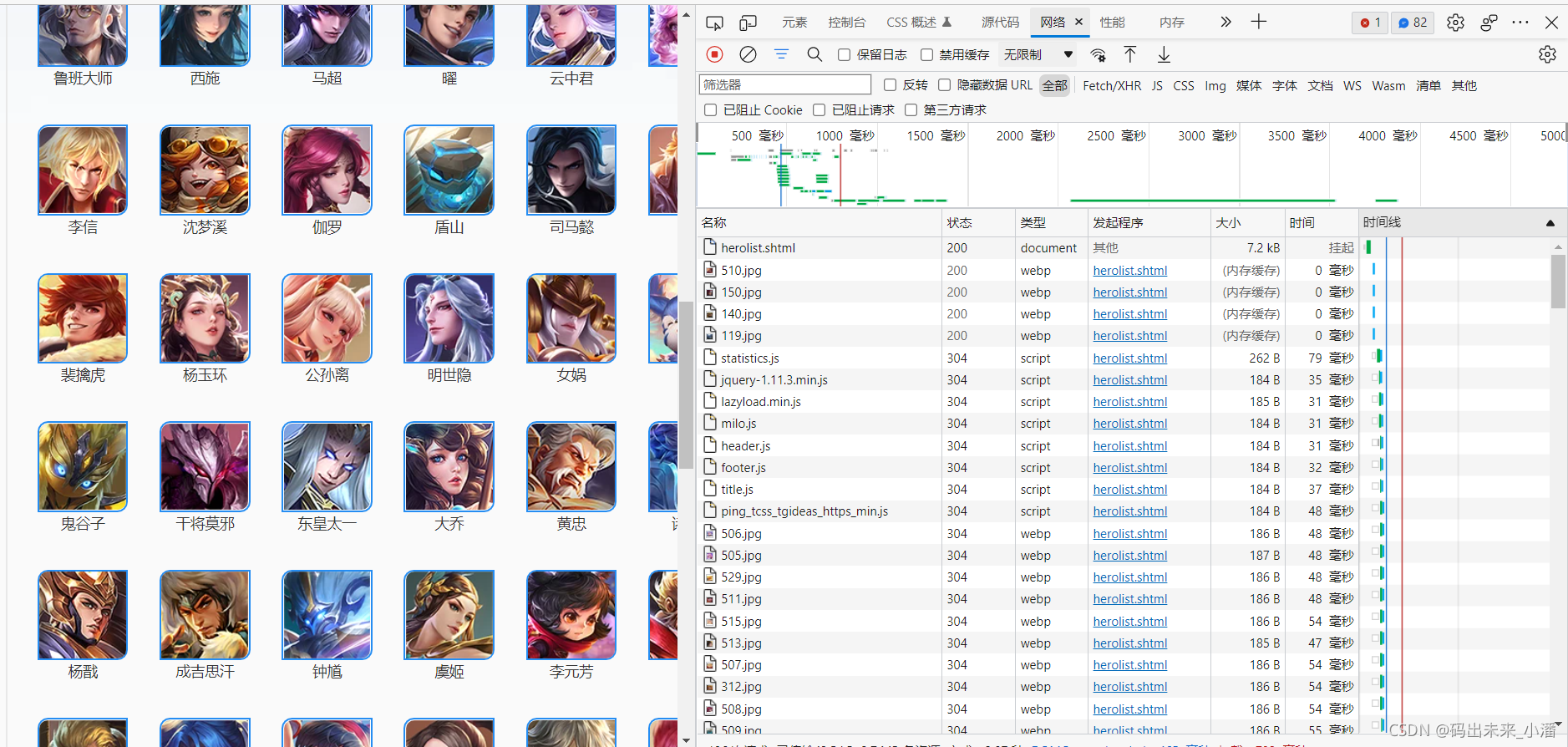Click the 盾山 hero avatar
The width and height of the screenshot is (1568, 747).
(449, 170)
